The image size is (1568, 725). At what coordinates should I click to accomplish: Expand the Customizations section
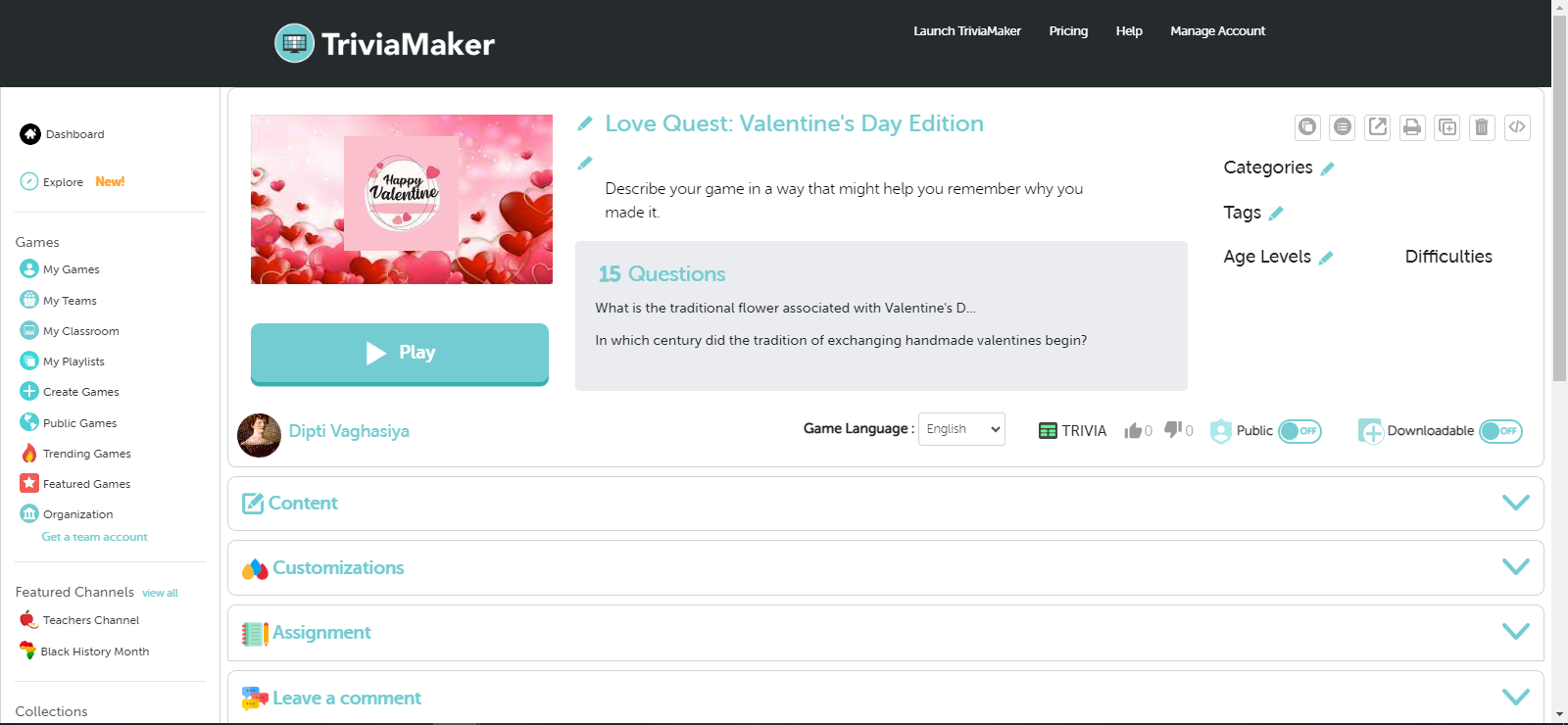tap(1515, 567)
